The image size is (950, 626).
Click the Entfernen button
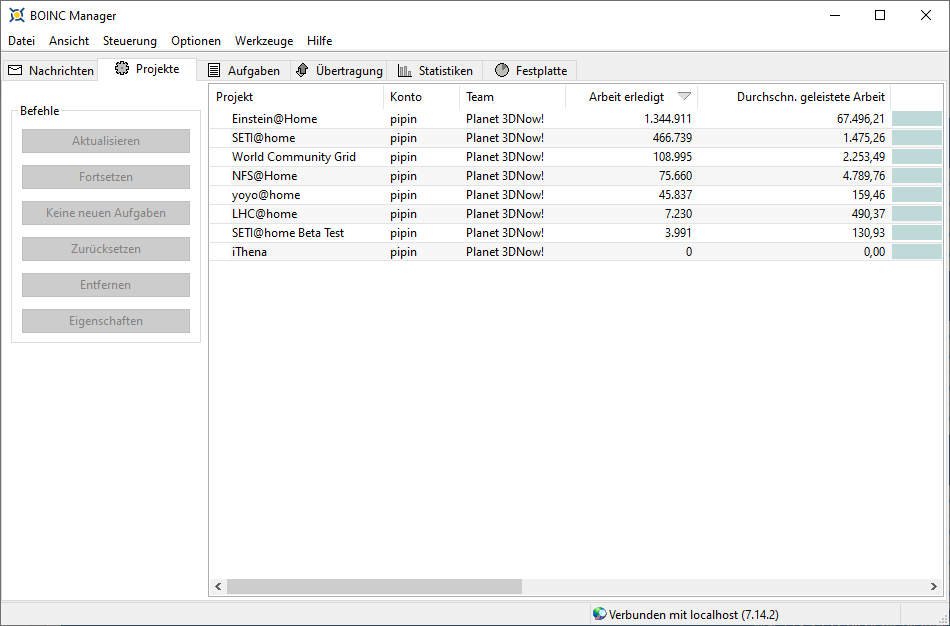point(106,285)
